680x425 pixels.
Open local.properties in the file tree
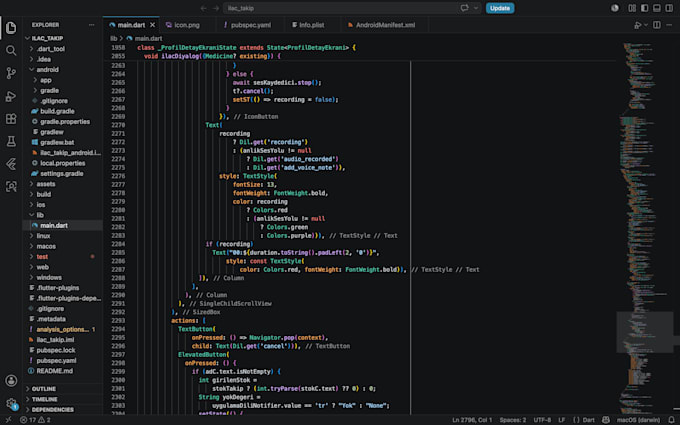pos(62,163)
